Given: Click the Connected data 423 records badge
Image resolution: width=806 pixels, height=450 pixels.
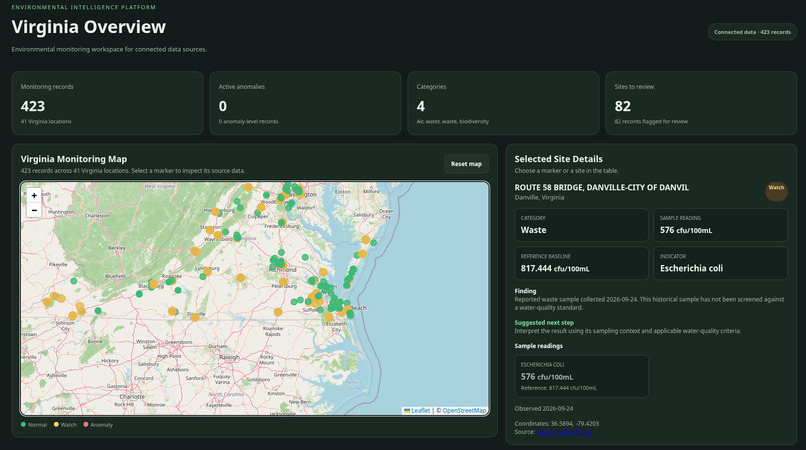Looking at the screenshot, I should click(752, 32).
